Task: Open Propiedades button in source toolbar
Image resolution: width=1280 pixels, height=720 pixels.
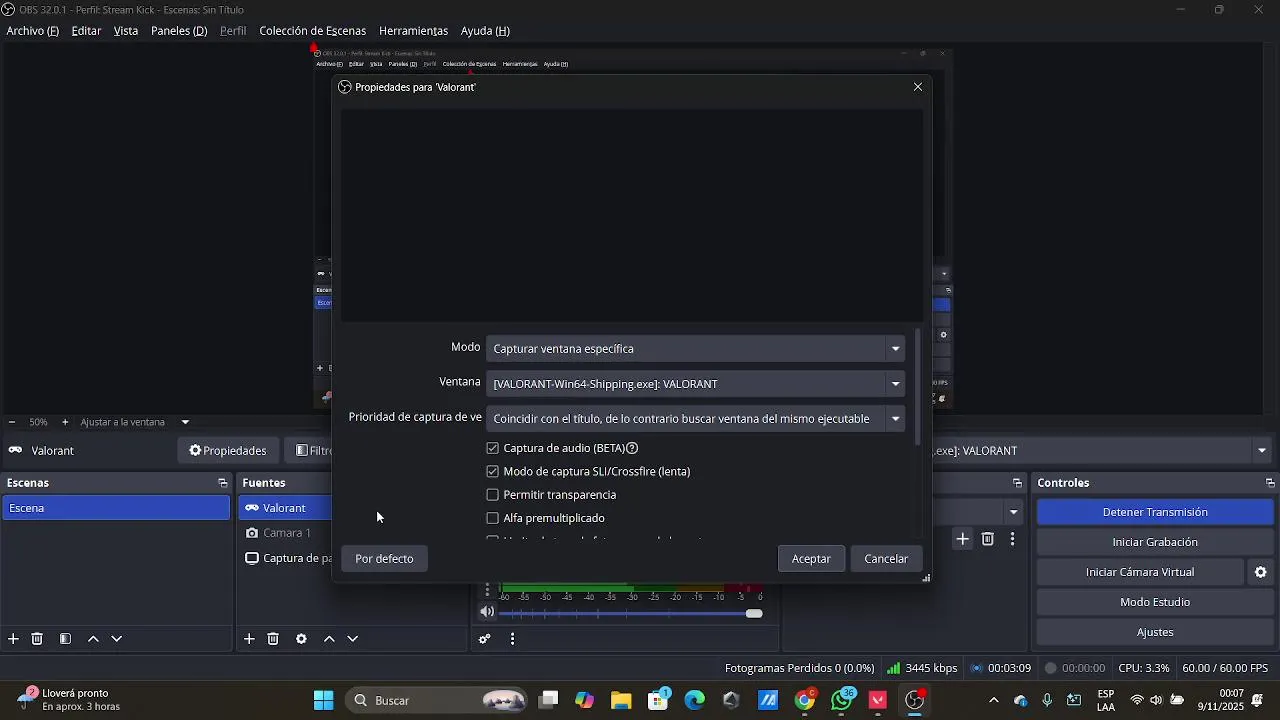Action: click(228, 451)
